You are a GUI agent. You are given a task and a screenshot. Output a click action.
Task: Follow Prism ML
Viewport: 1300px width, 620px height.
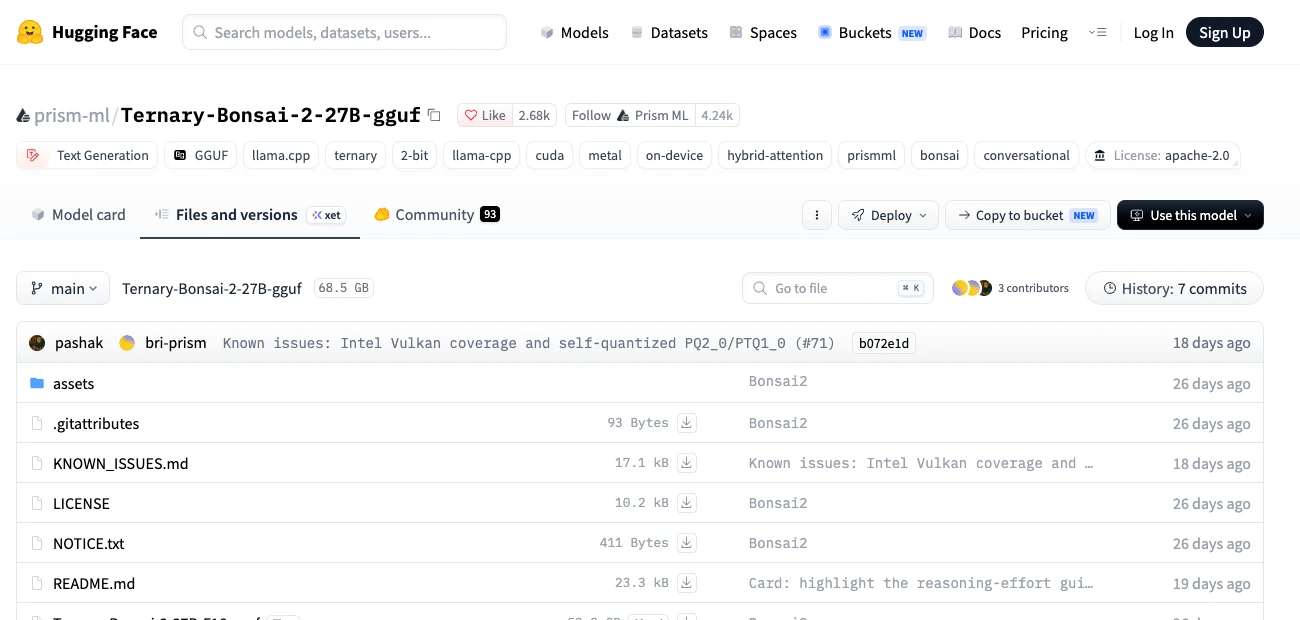coord(630,115)
